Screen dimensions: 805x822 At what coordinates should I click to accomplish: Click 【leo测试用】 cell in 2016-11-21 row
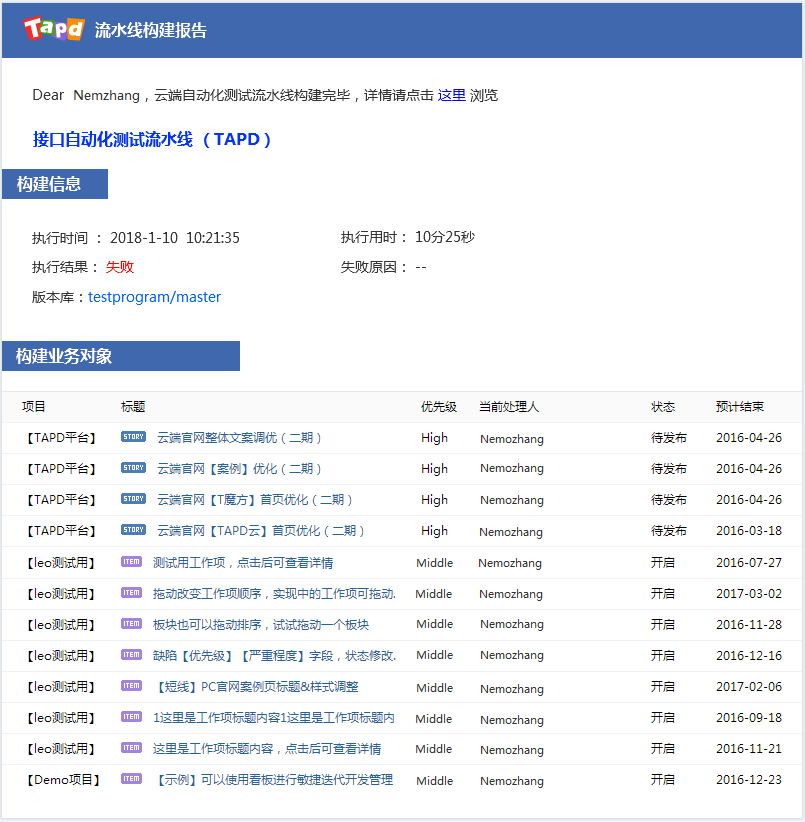[61, 749]
